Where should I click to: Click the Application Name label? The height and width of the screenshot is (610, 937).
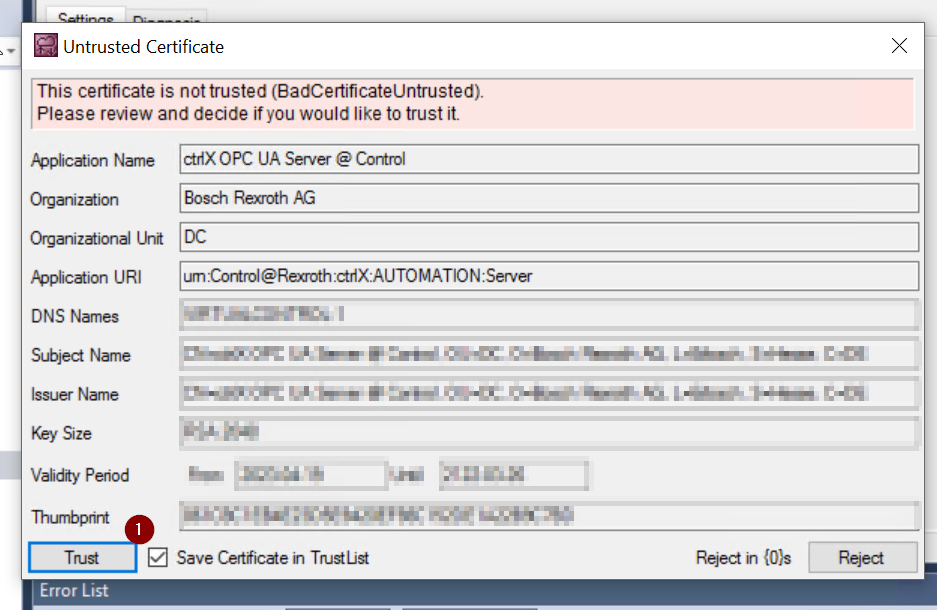coord(93,160)
